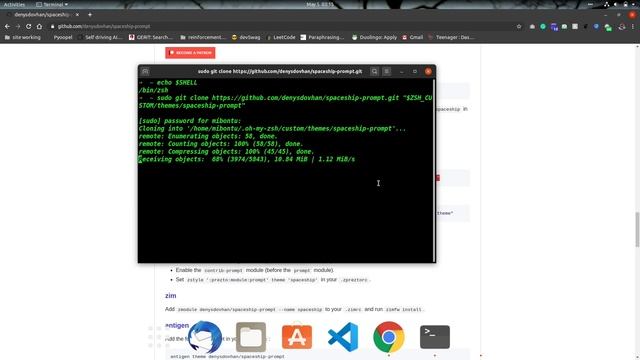640x360 pixels.
Task: Click the '[sudo] password for mibontu:' line
Action: [x=190, y=121]
